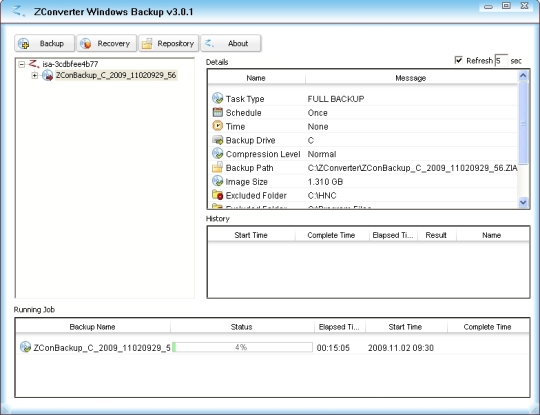Viewport: 540px width, 415px height.
Task: Sort History by Complete Time column
Action: [331, 235]
